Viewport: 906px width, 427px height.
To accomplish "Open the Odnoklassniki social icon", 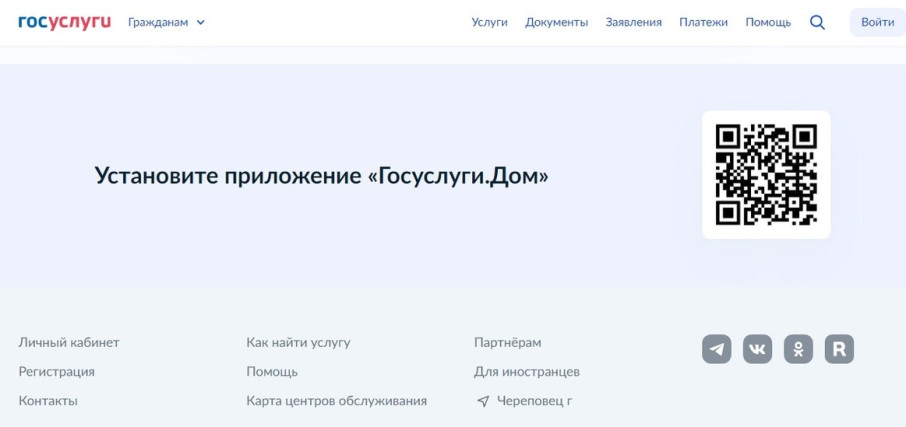I will tap(799, 349).
